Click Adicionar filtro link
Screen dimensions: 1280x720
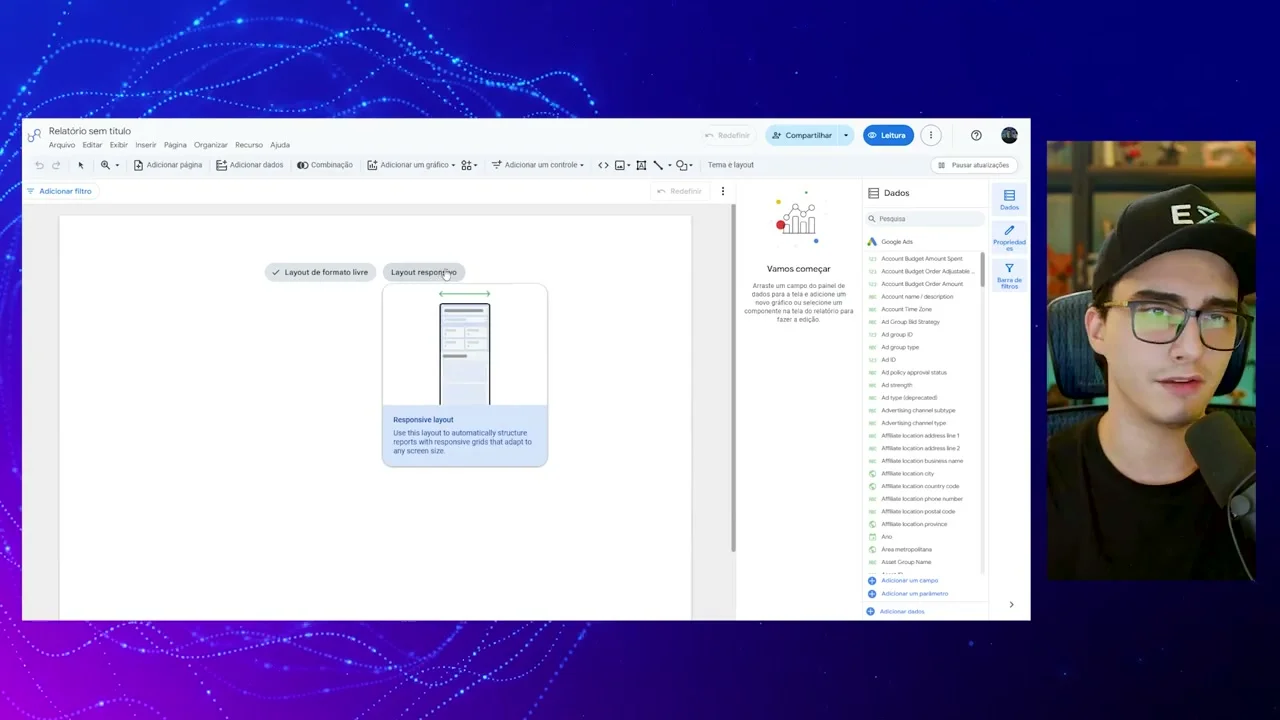pyautogui.click(x=59, y=191)
